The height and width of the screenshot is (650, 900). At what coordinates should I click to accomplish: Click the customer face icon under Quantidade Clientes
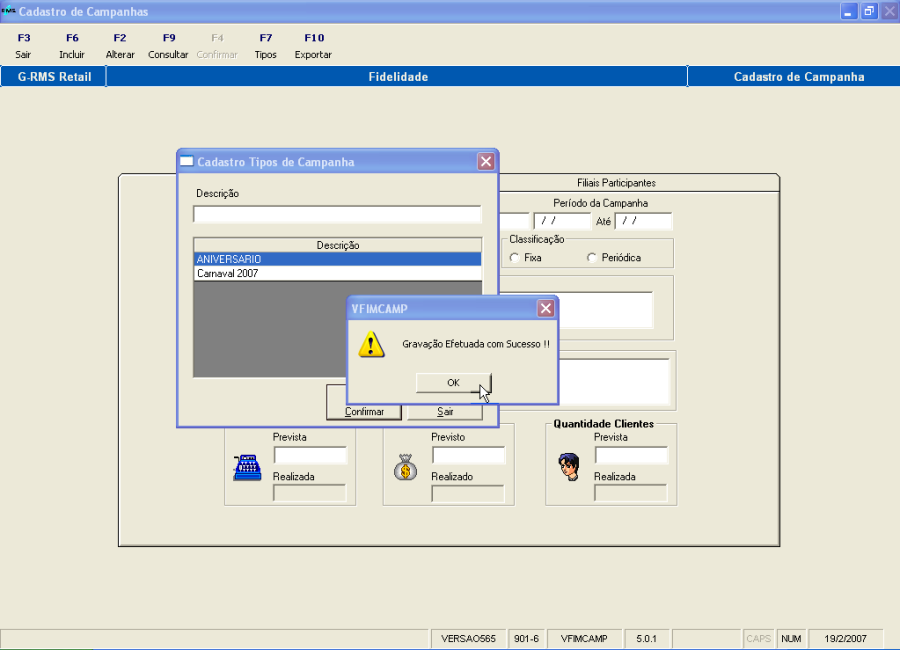[569, 466]
